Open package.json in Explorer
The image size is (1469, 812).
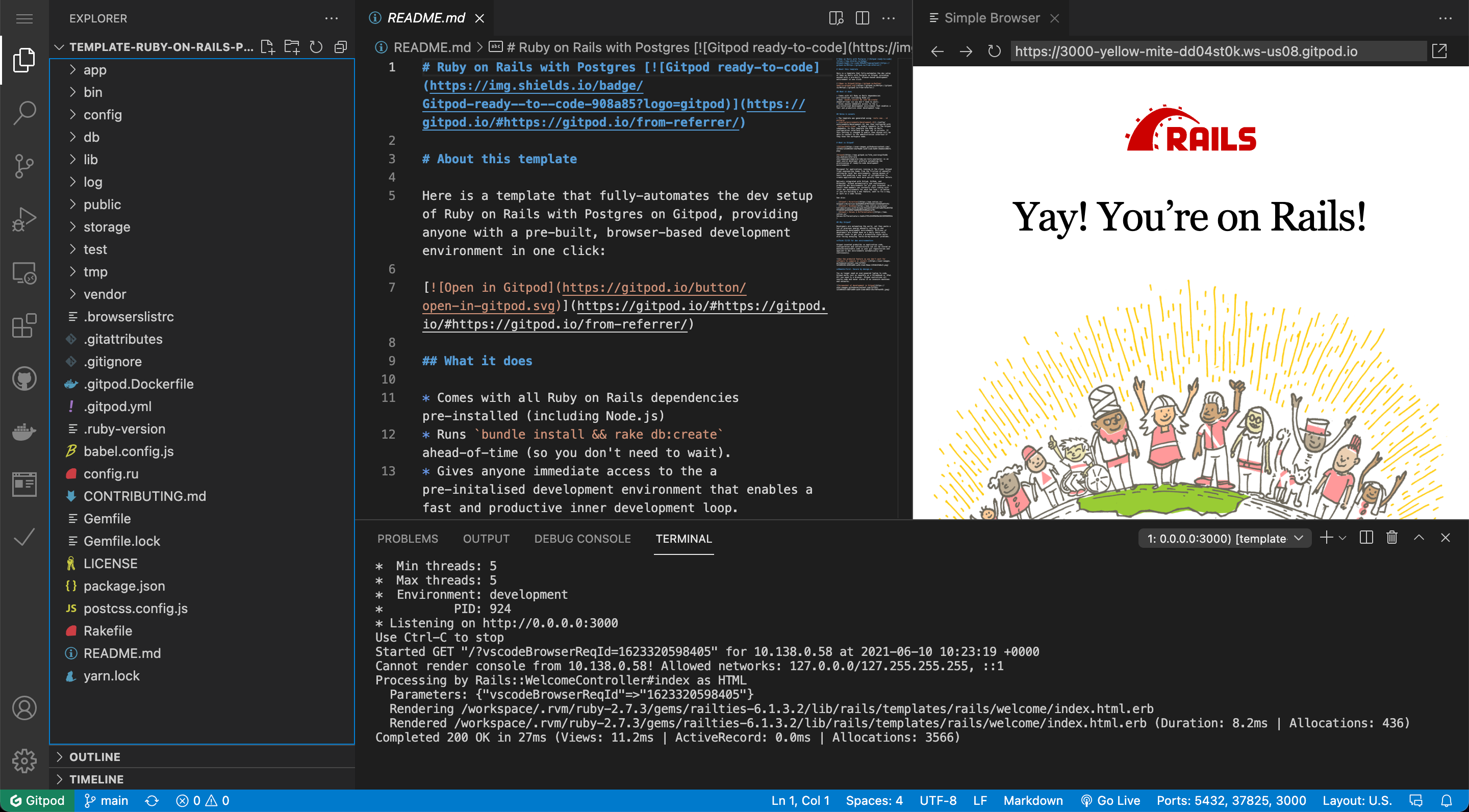point(202,586)
